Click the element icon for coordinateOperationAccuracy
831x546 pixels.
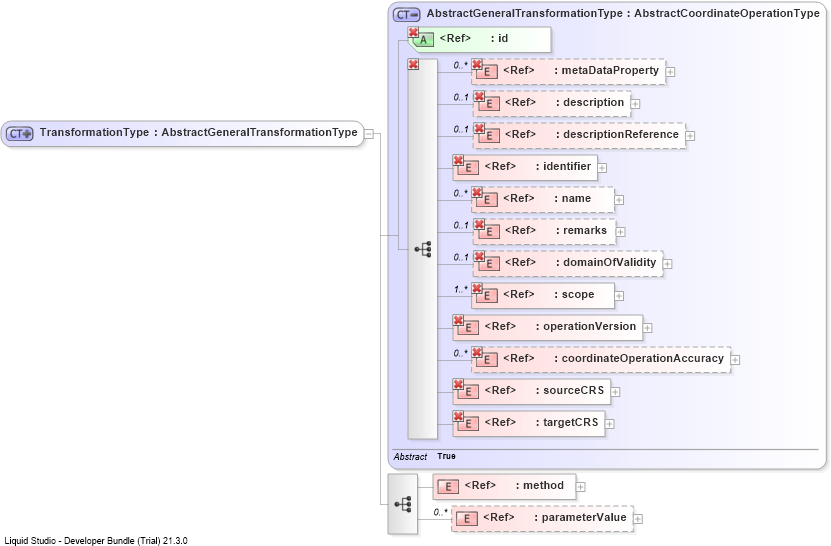pos(487,359)
